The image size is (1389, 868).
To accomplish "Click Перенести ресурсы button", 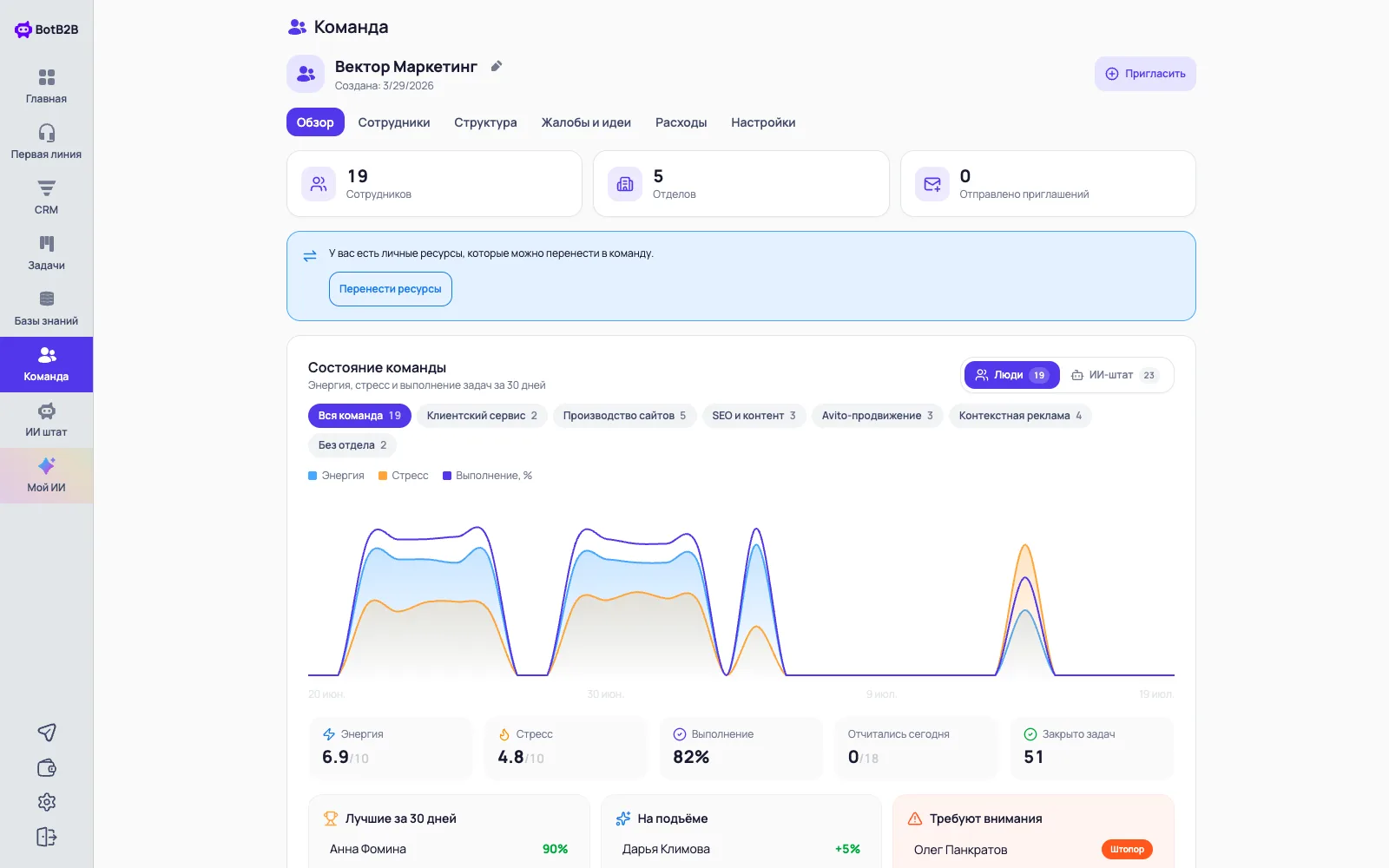I will pos(391,289).
